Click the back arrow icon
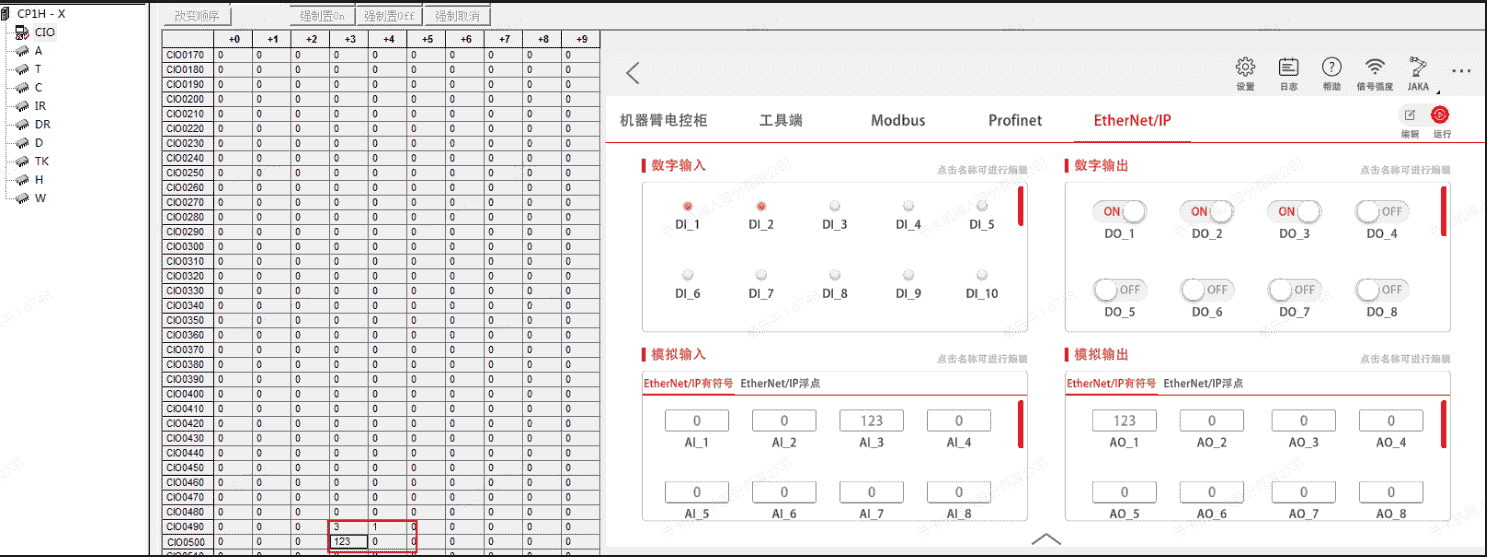This screenshot has width=1487, height=557. (x=632, y=73)
